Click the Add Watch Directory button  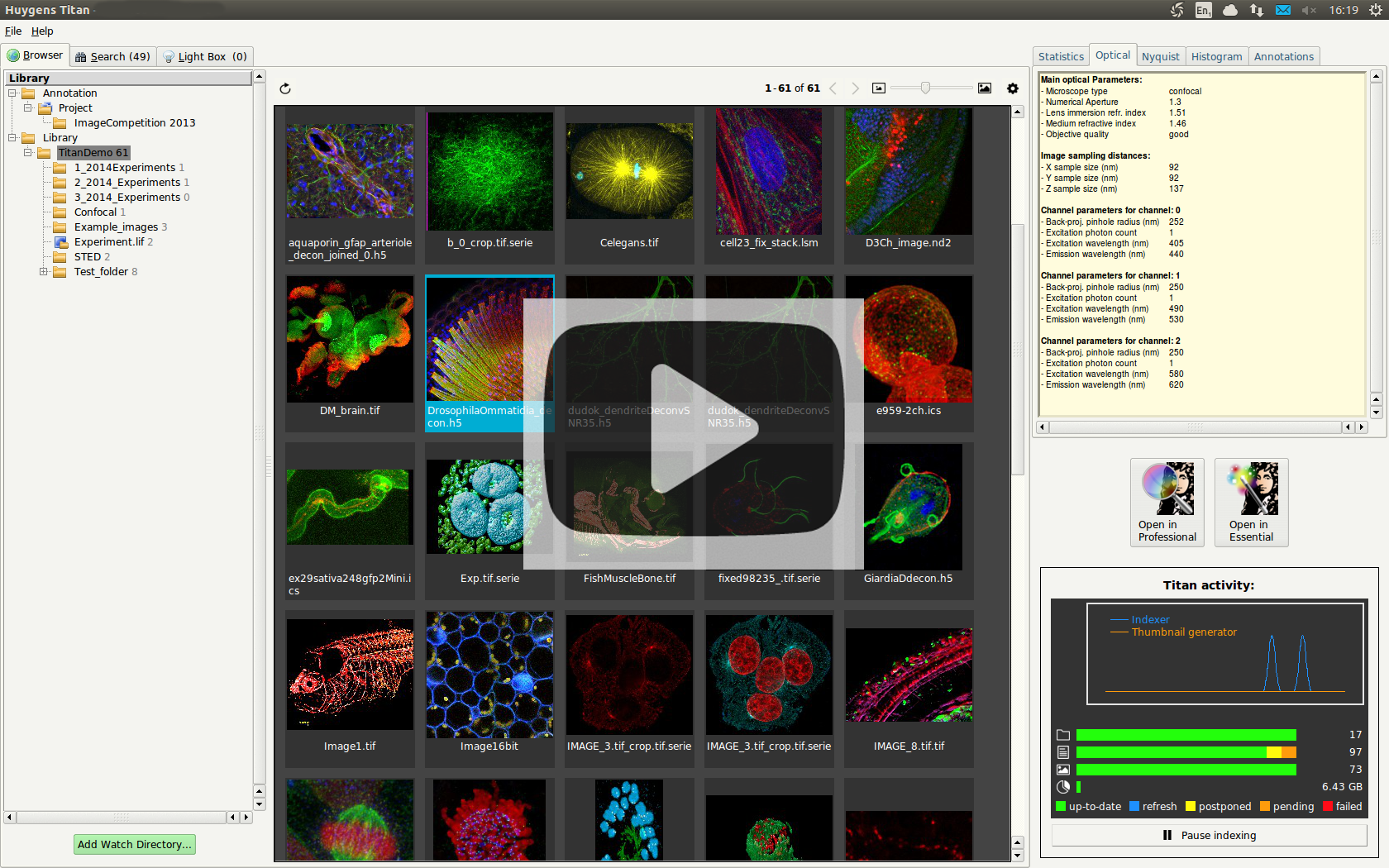[x=135, y=844]
